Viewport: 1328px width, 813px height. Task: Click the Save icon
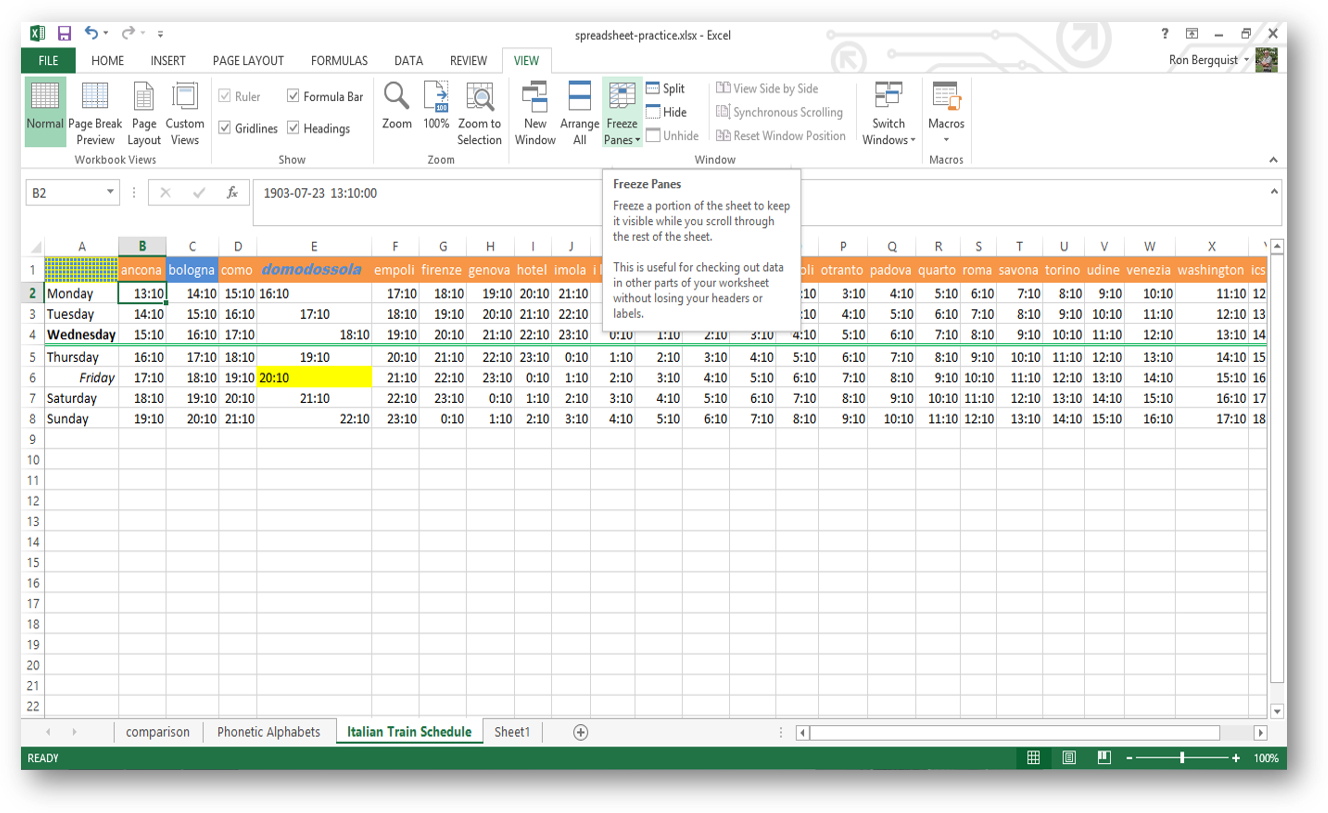point(64,32)
